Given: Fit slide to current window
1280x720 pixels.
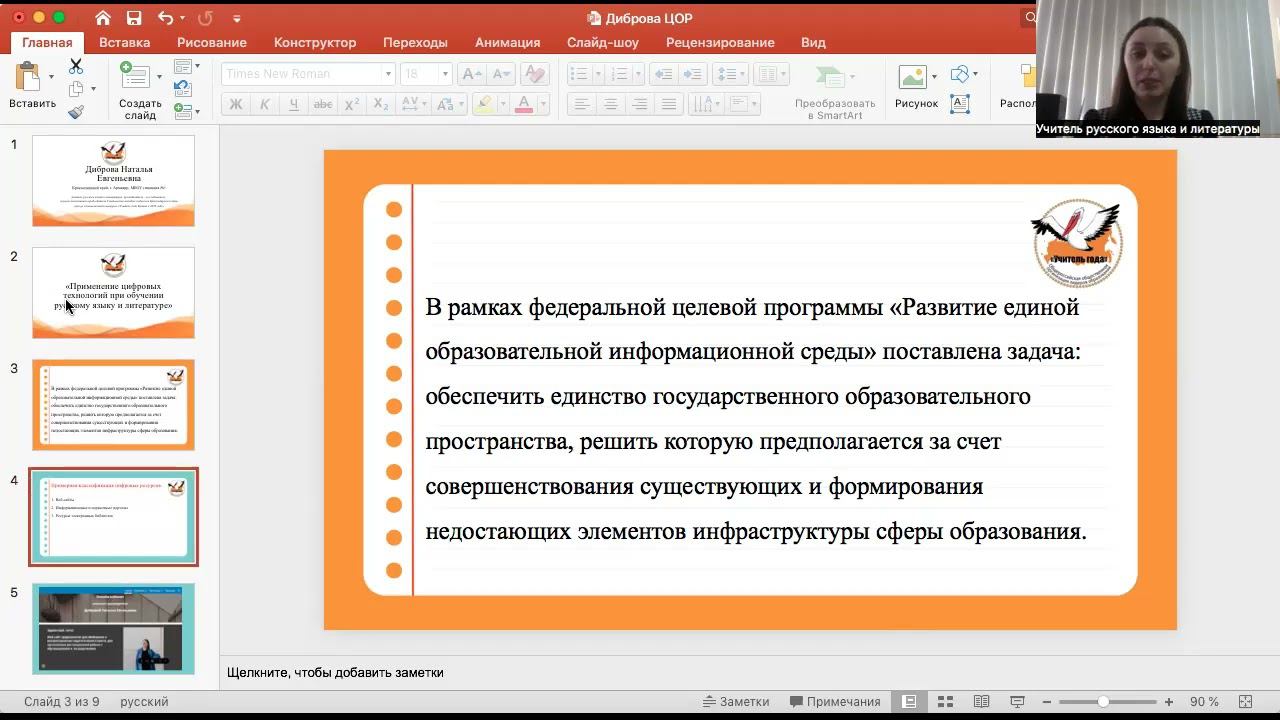Looking at the screenshot, I should pos(1246,702).
